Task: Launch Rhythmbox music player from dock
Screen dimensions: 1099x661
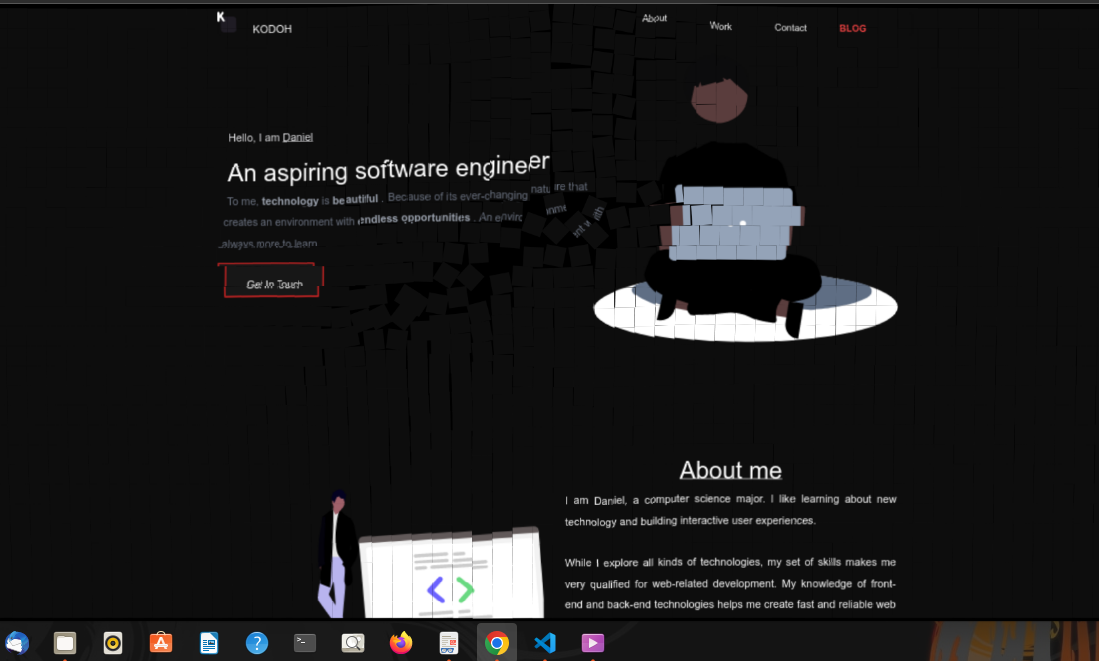Action: [113, 643]
